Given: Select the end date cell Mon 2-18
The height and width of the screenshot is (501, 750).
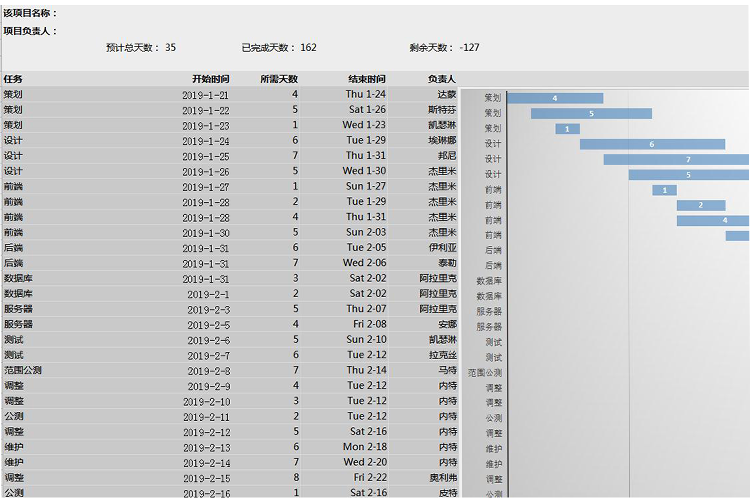Looking at the screenshot, I should pos(366,447).
